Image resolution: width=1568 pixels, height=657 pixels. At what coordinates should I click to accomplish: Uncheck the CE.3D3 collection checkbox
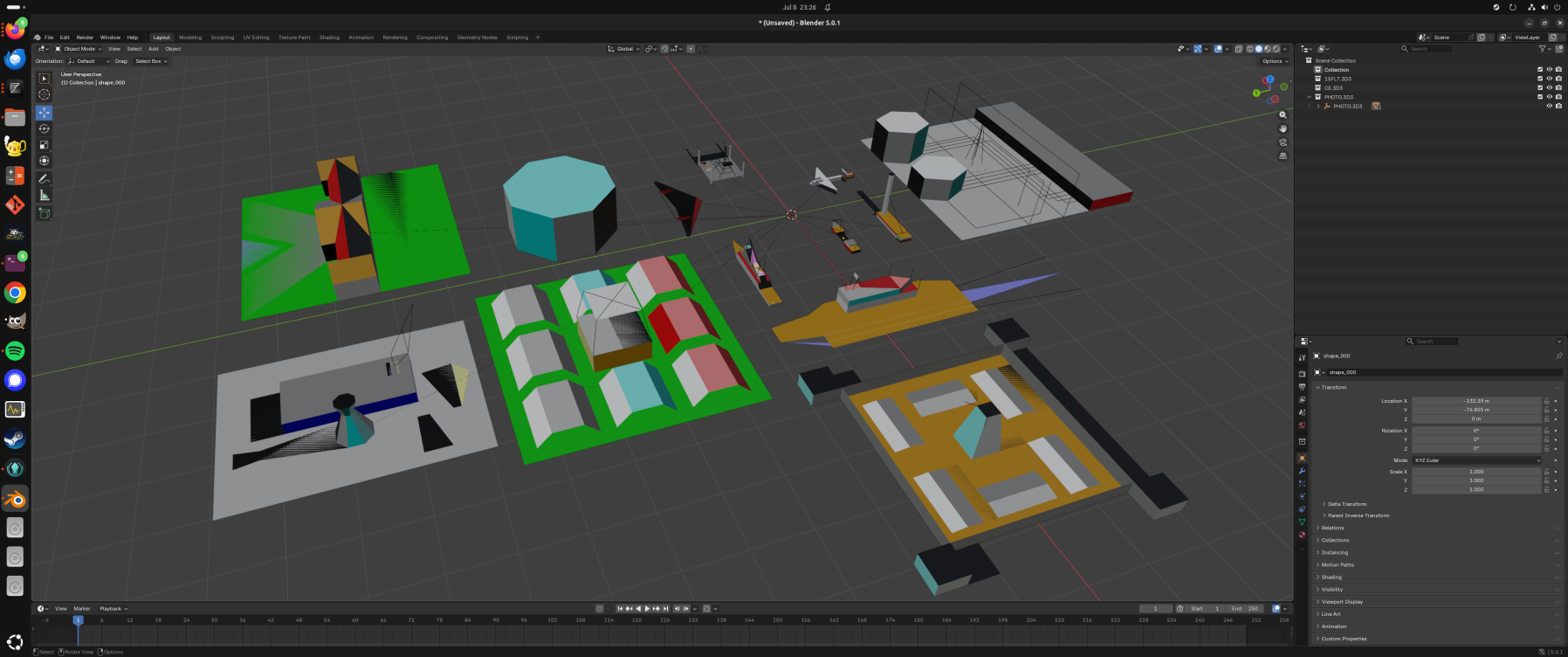click(1540, 88)
